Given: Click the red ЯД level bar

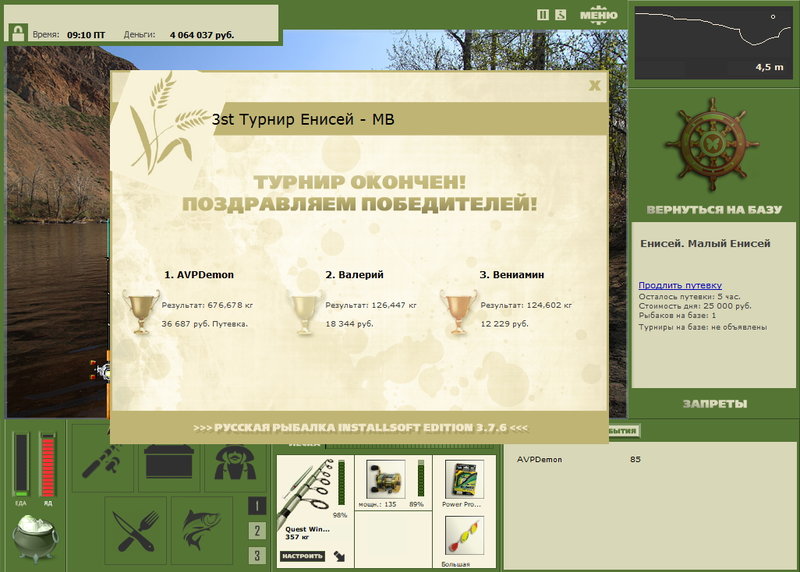Looking at the screenshot, I should pos(47,464).
